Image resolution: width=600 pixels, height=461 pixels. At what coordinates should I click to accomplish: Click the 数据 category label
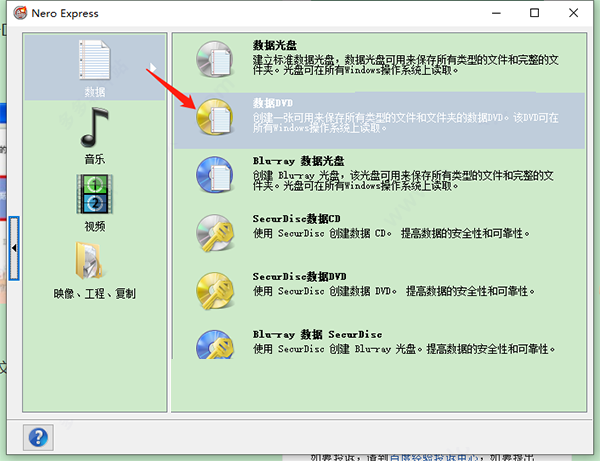[95, 91]
